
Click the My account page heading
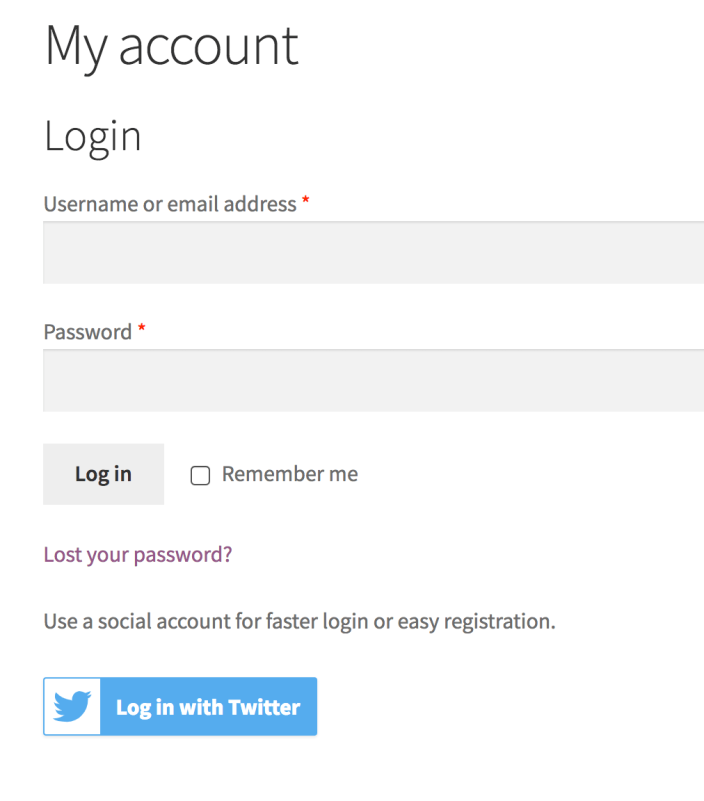coord(171,46)
